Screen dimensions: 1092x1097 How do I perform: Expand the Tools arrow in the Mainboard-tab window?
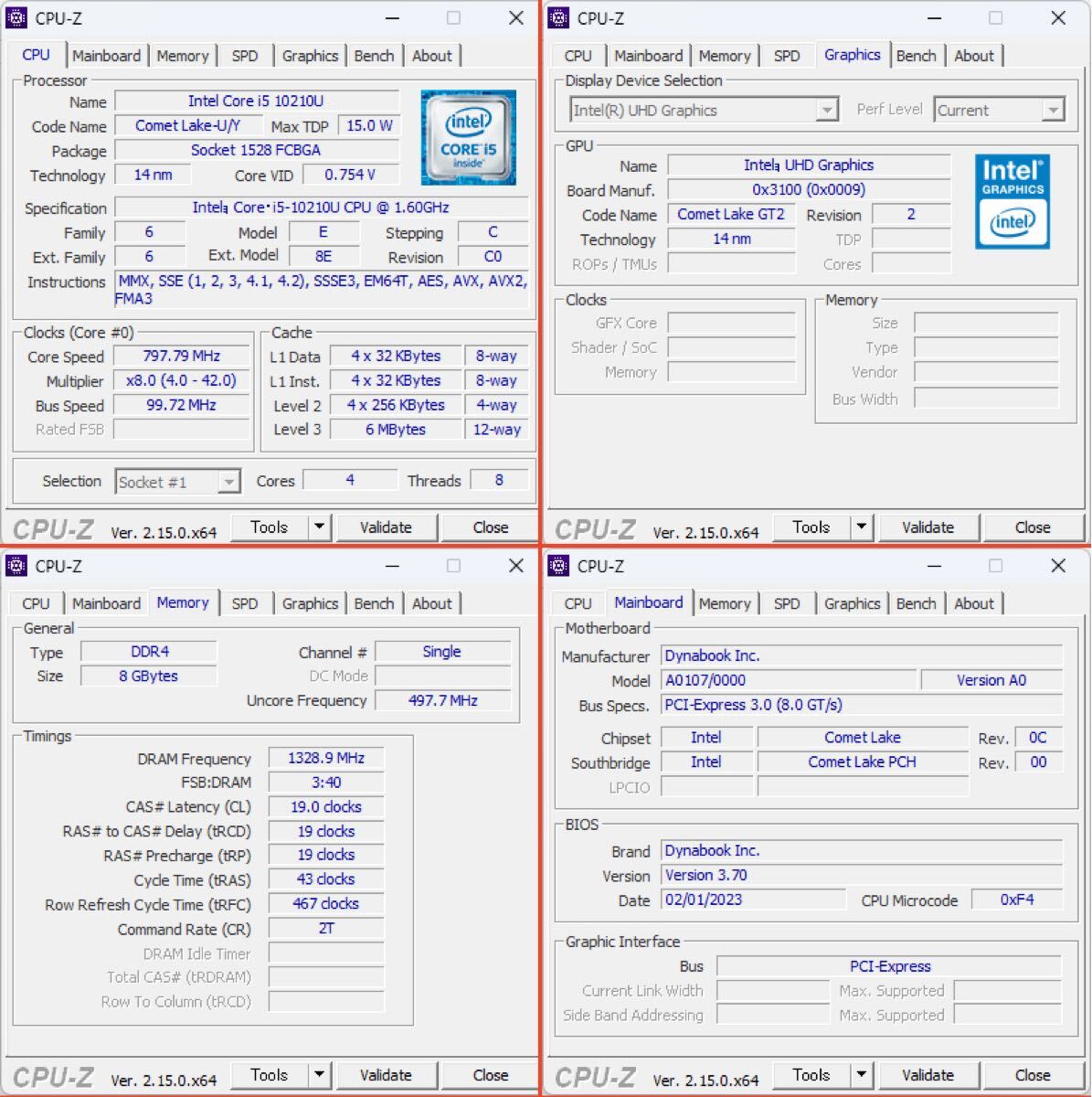tap(861, 1075)
